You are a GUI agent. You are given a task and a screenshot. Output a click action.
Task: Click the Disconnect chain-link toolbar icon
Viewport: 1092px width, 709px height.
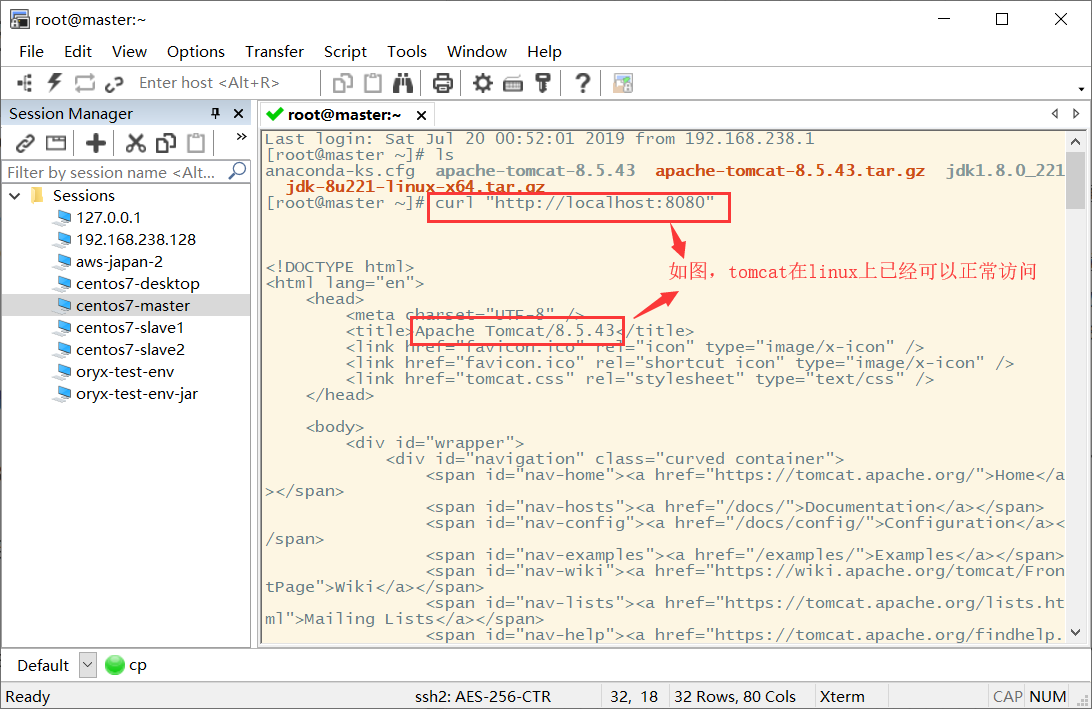tap(114, 84)
